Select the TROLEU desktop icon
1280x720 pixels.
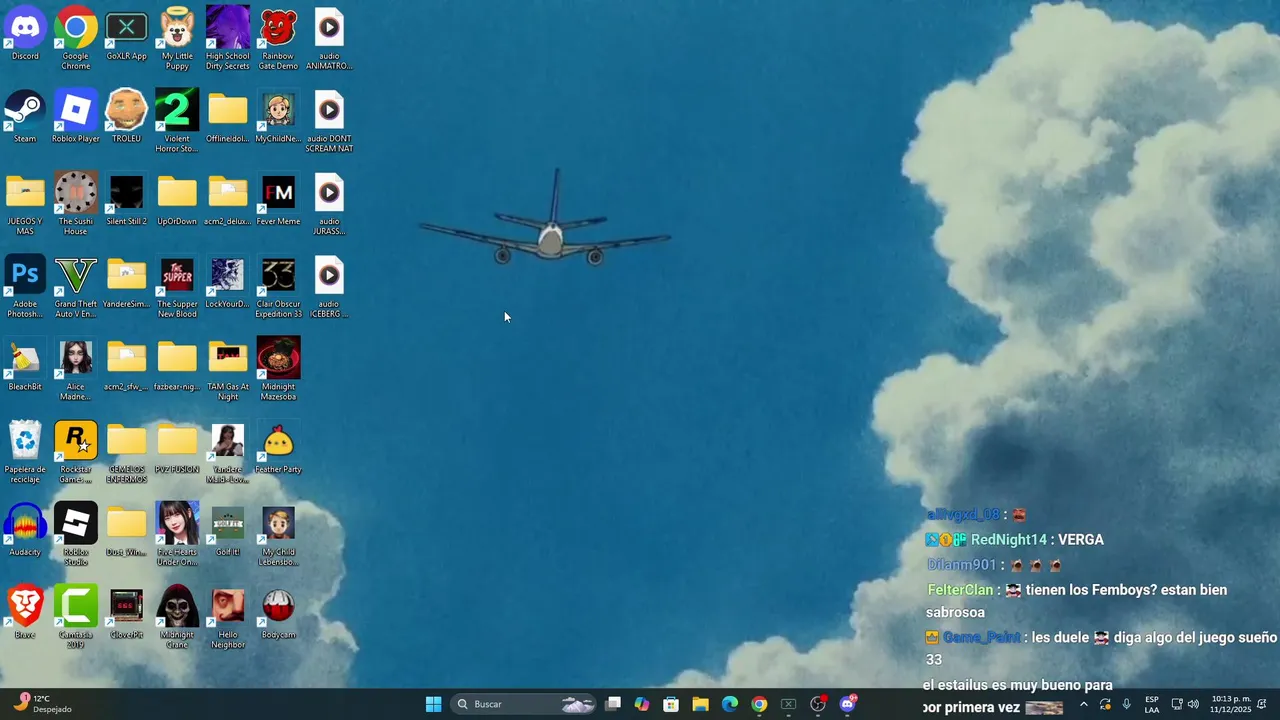(x=126, y=117)
